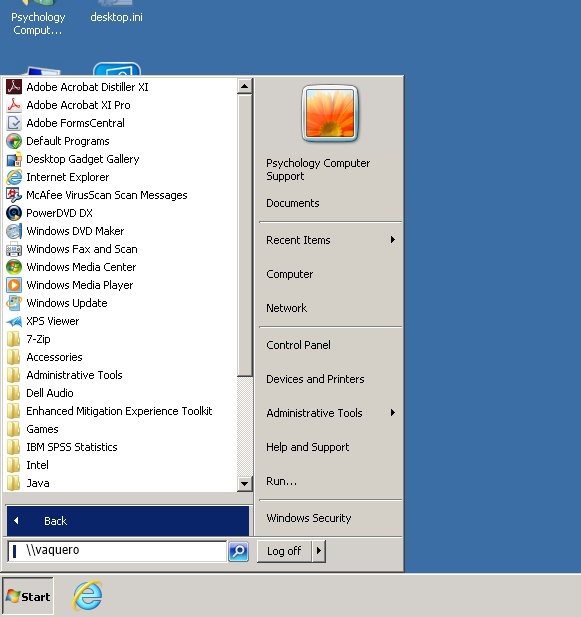The height and width of the screenshot is (617, 581).
Task: Click the user account flower picture
Action: click(330, 113)
